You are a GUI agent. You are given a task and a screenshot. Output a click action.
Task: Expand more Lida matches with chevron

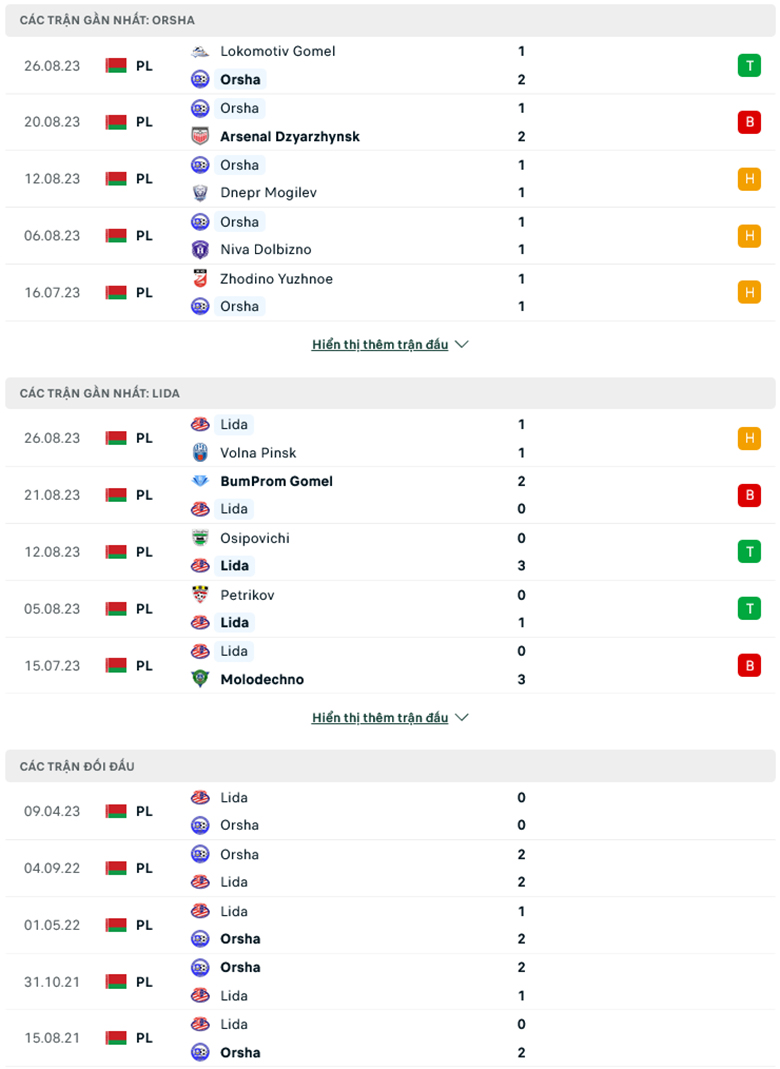pos(461,718)
